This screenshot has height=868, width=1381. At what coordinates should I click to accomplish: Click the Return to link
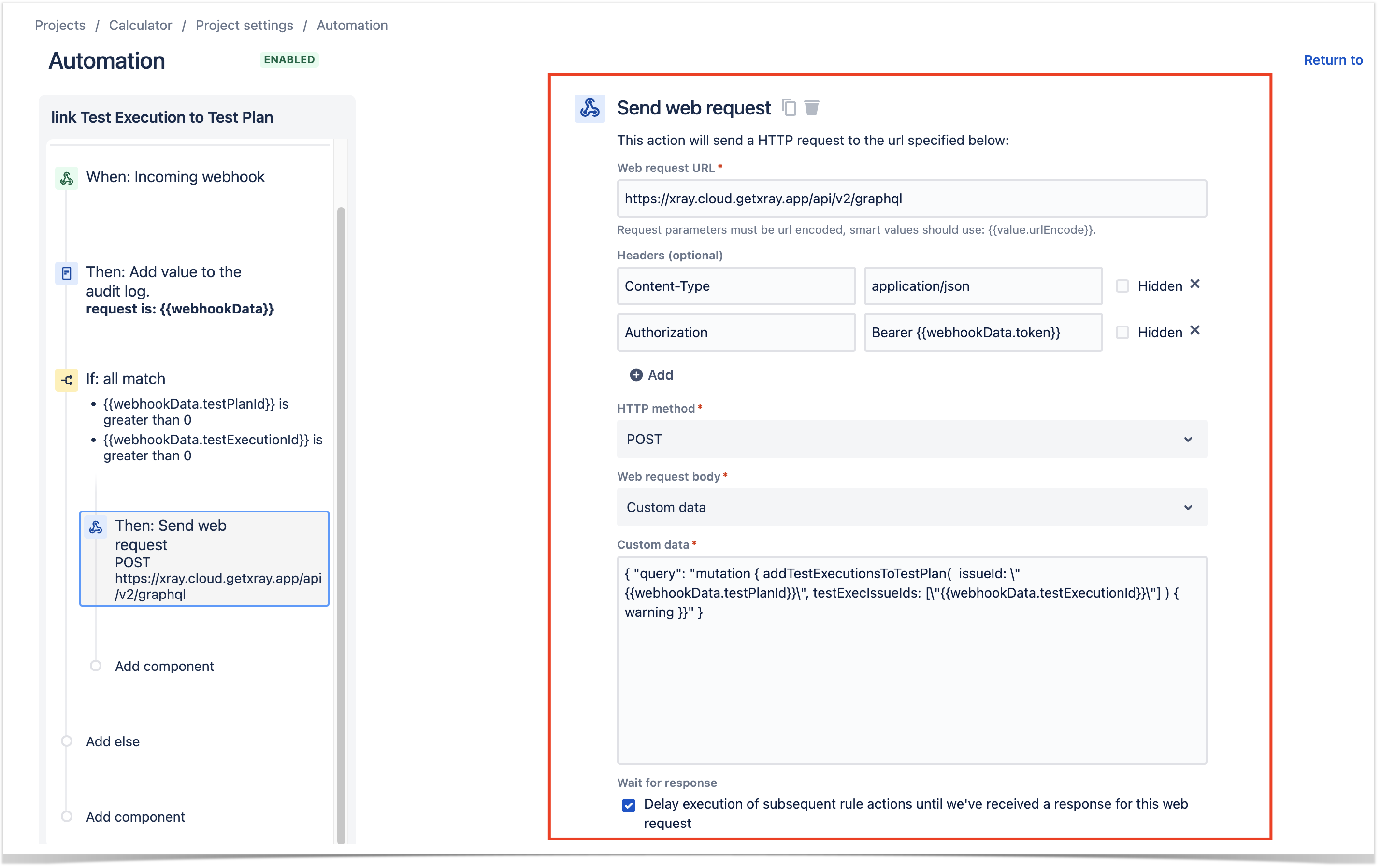(x=1333, y=60)
